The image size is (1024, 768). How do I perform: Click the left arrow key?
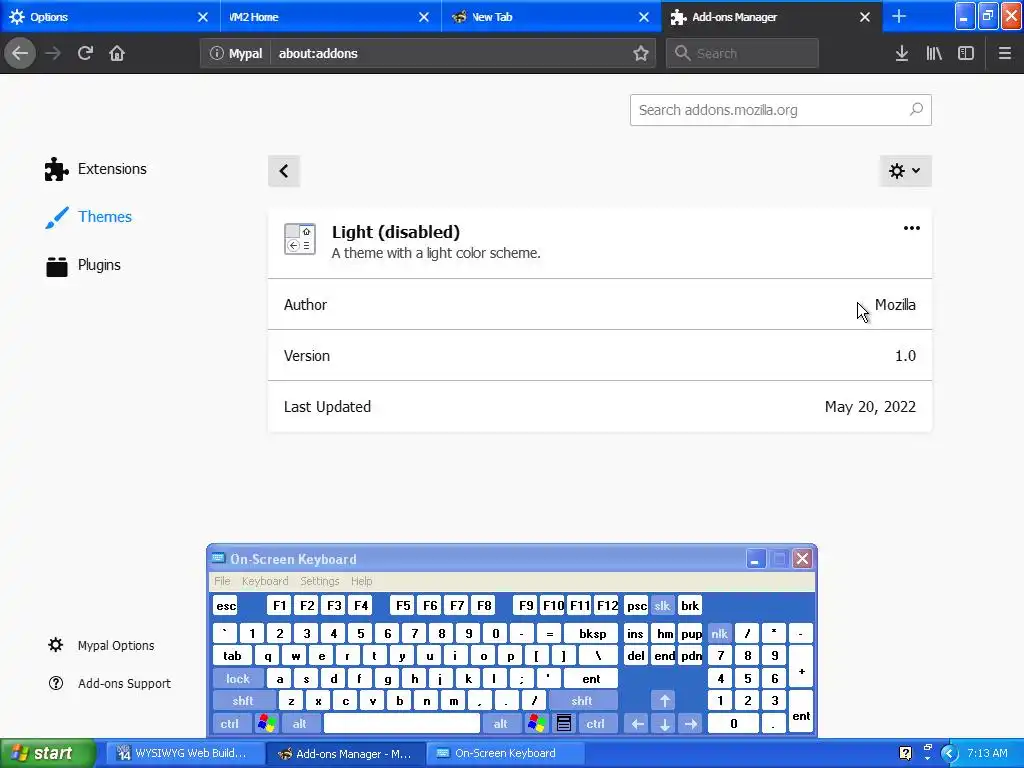(x=637, y=724)
